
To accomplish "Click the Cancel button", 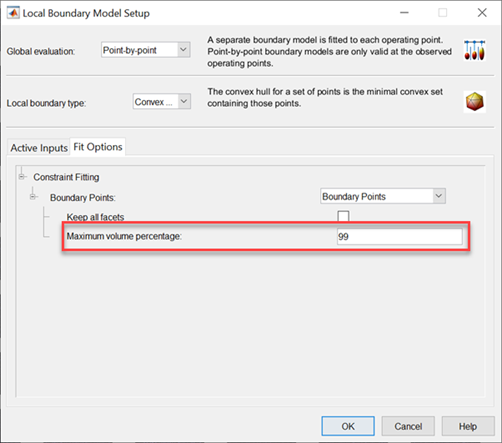I will (x=408, y=426).
